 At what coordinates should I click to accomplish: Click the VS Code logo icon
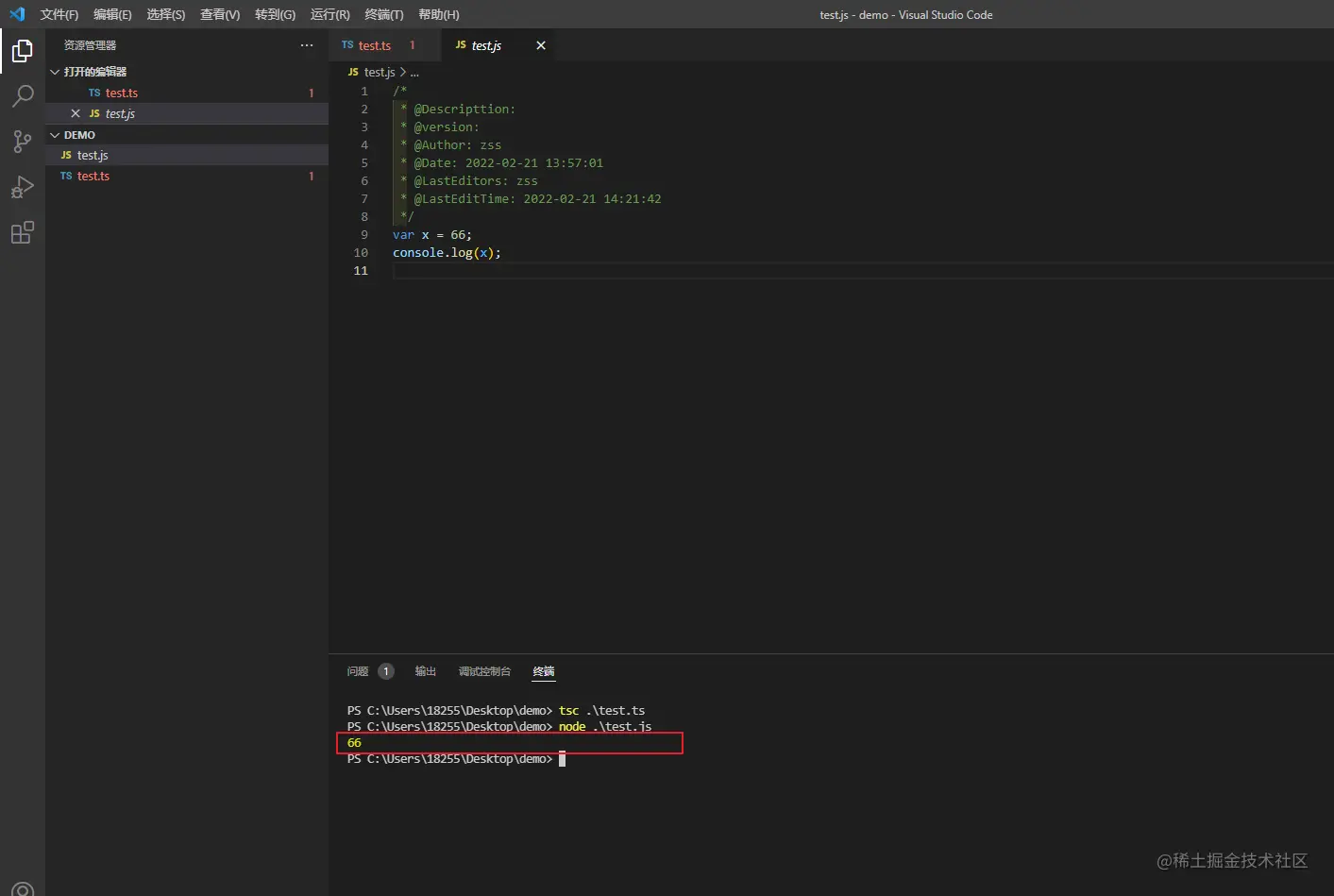click(17, 14)
